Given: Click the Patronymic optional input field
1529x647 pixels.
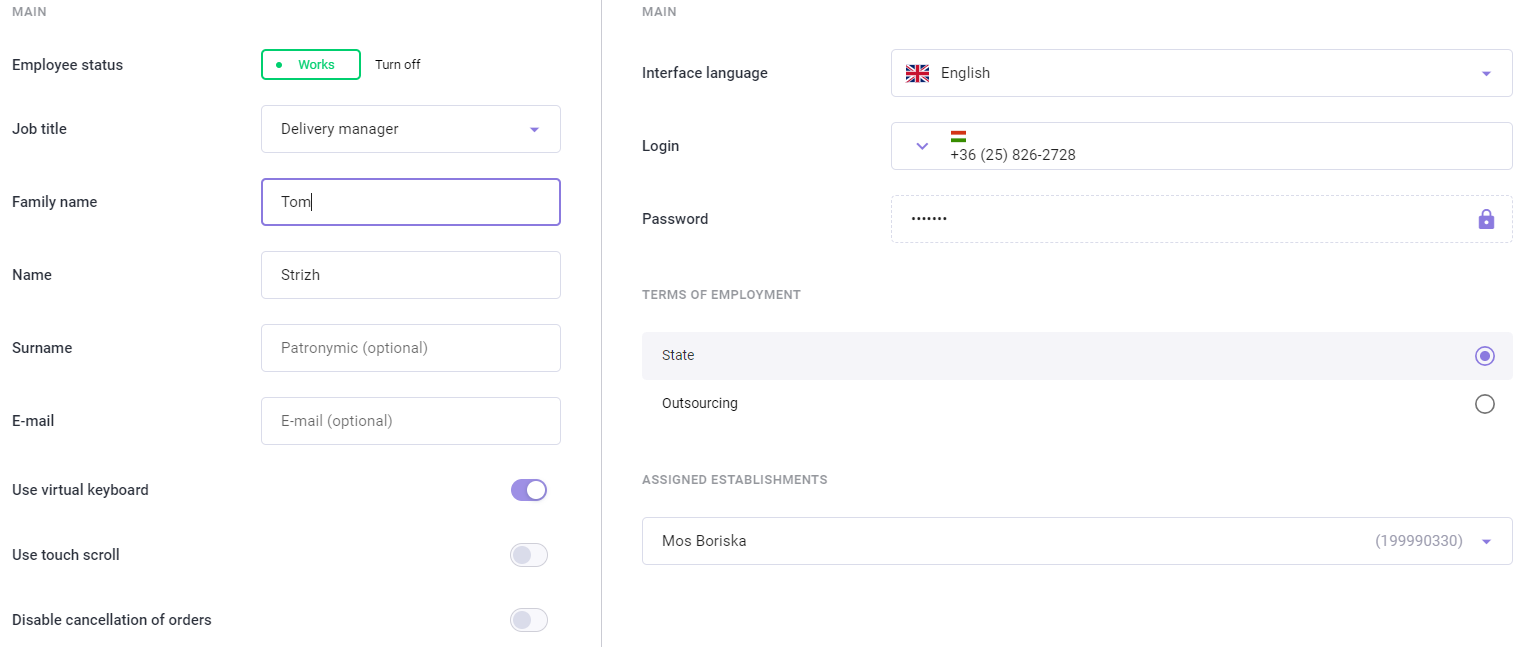Looking at the screenshot, I should [411, 348].
